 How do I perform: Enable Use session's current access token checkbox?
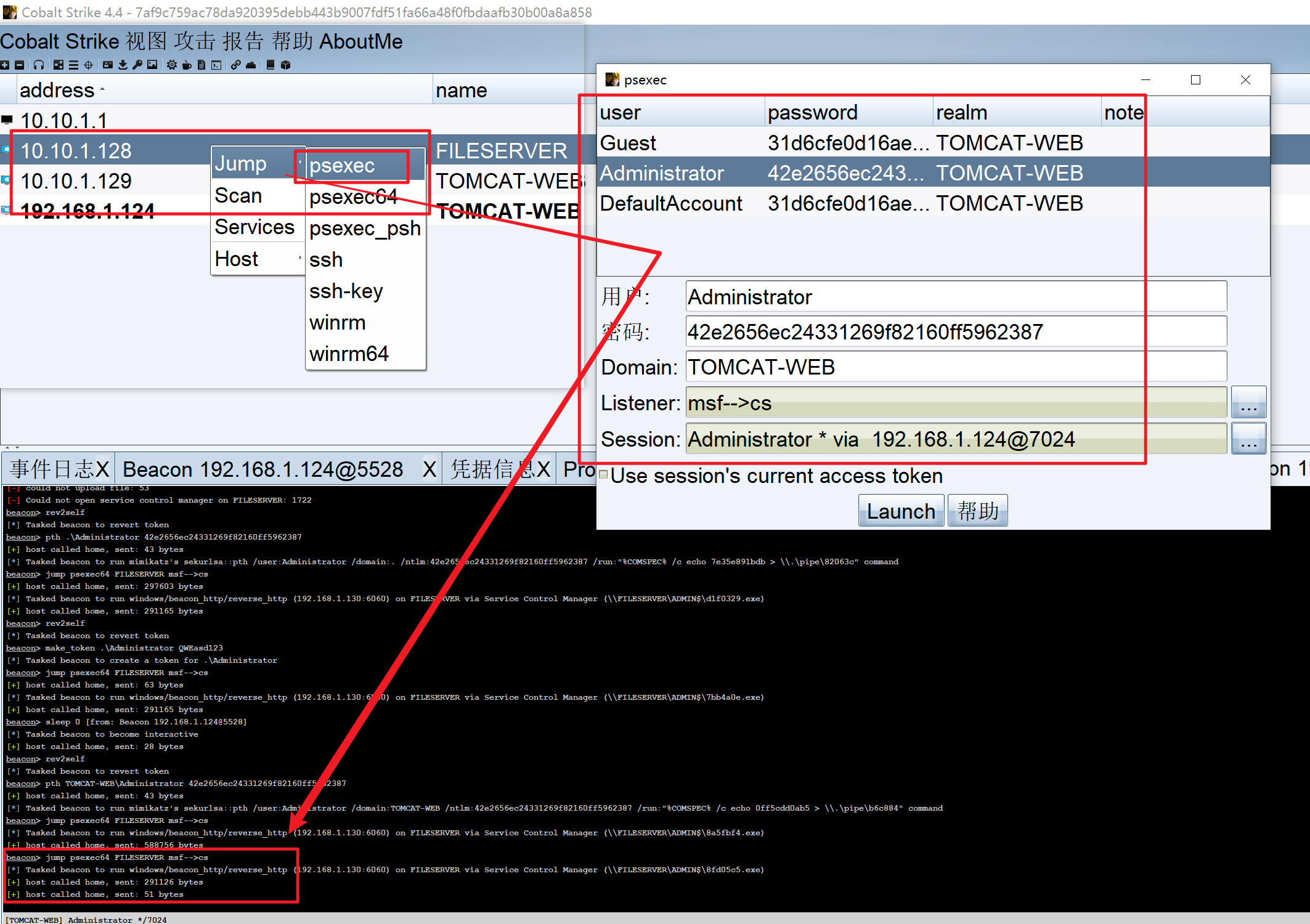coord(604,475)
